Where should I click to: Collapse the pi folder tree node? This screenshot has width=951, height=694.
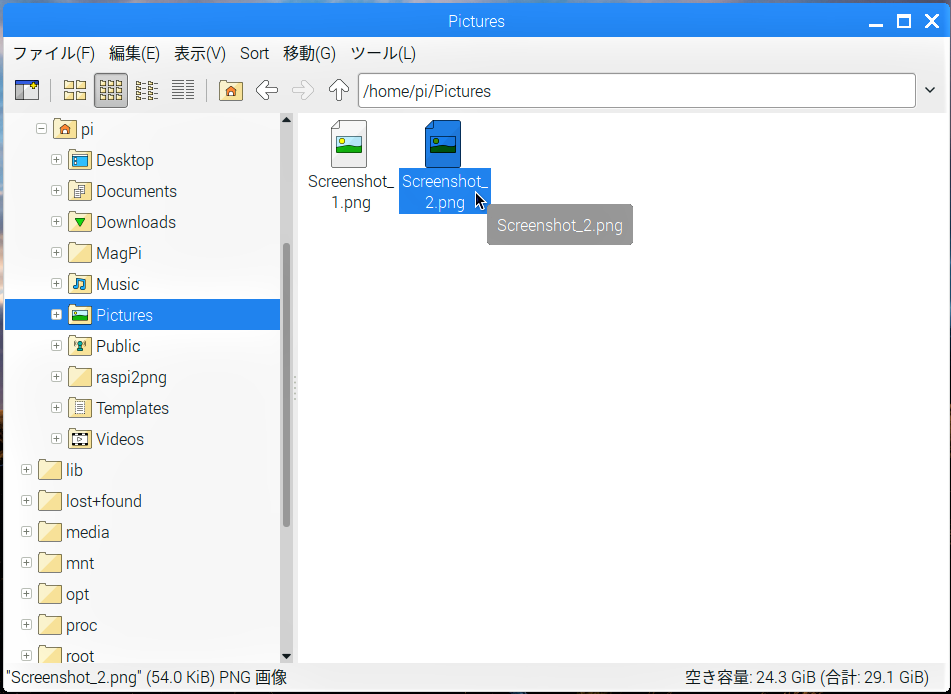(x=41, y=129)
